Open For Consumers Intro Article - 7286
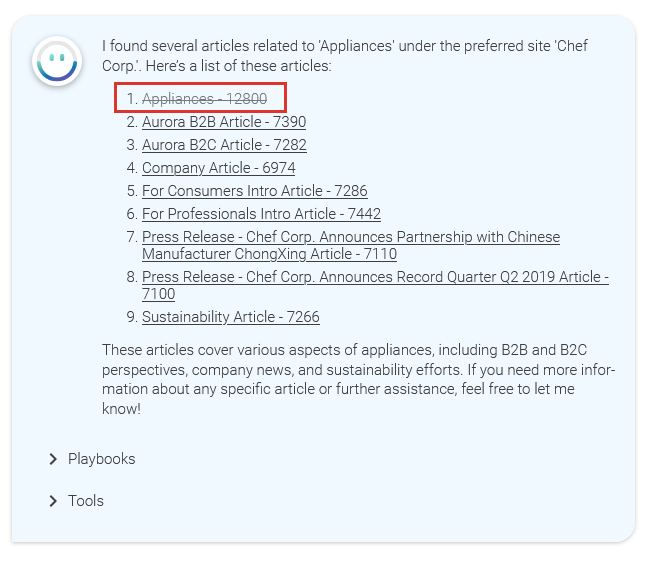The width and height of the screenshot is (660, 565). [x=254, y=191]
